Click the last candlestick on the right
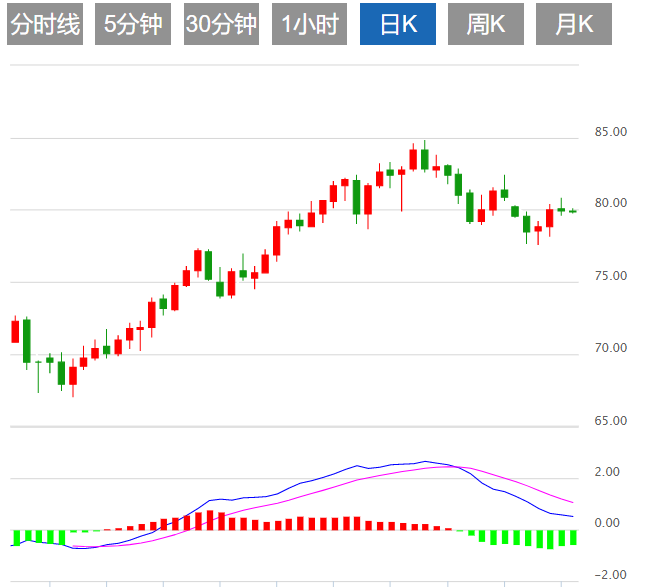 pos(573,211)
